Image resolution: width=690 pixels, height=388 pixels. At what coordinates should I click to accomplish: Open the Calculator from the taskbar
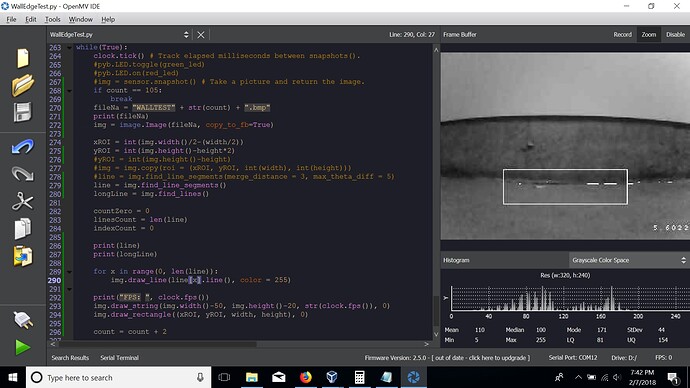(x=360, y=377)
